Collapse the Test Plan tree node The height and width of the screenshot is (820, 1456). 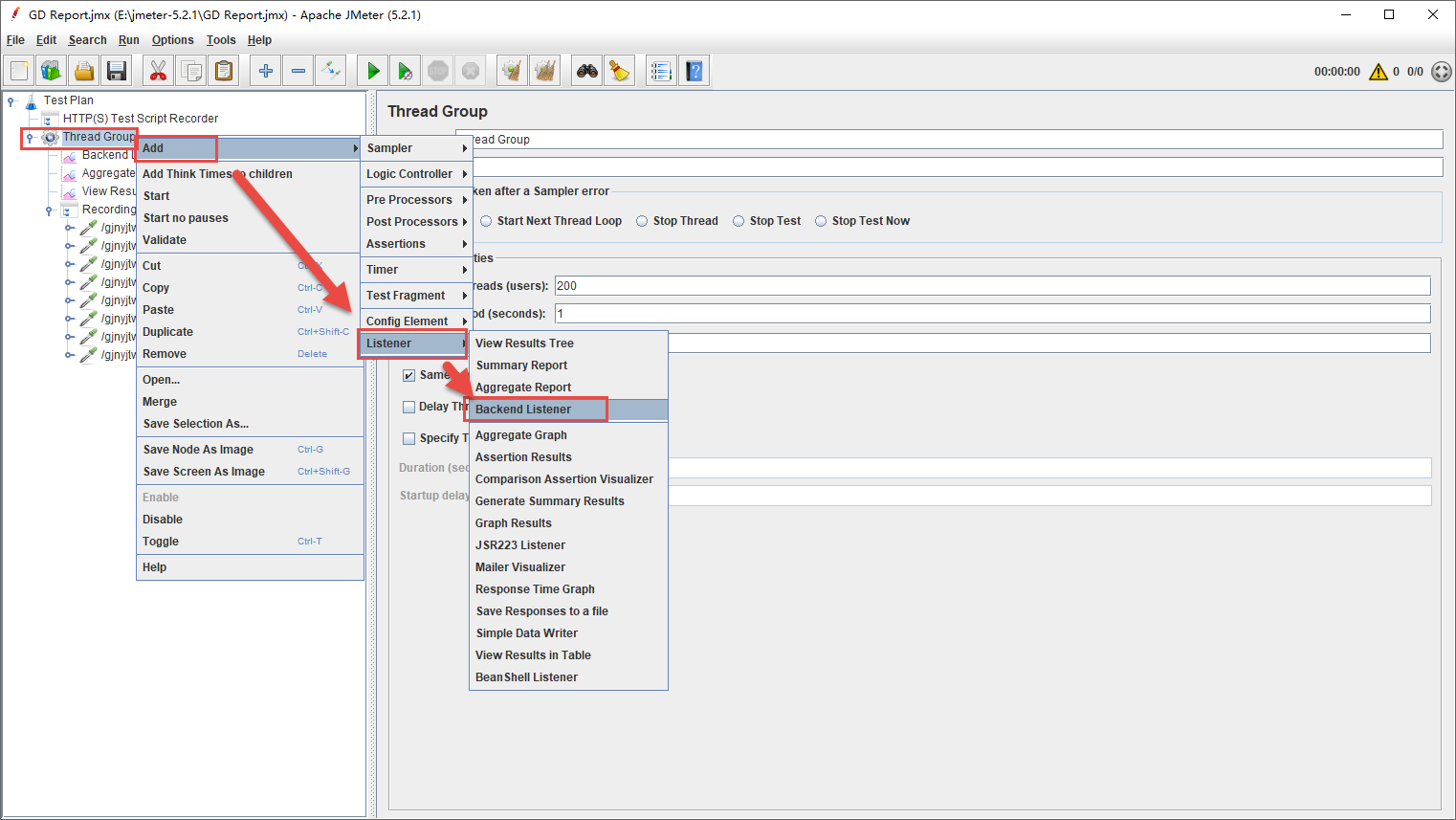(11, 100)
